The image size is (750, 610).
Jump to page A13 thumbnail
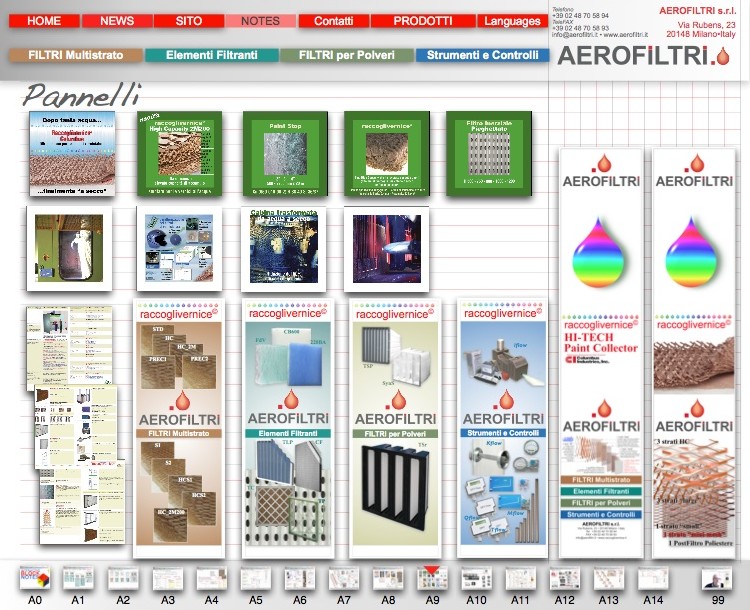(608, 578)
